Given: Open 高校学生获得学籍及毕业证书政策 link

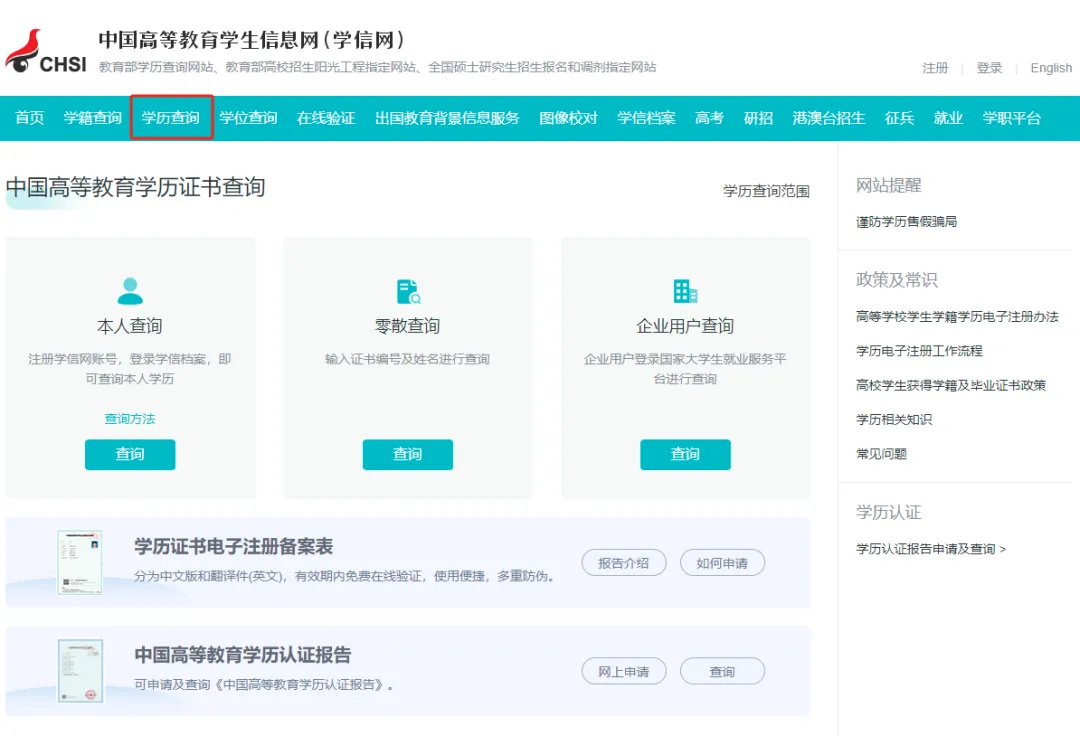Looking at the screenshot, I should point(951,385).
